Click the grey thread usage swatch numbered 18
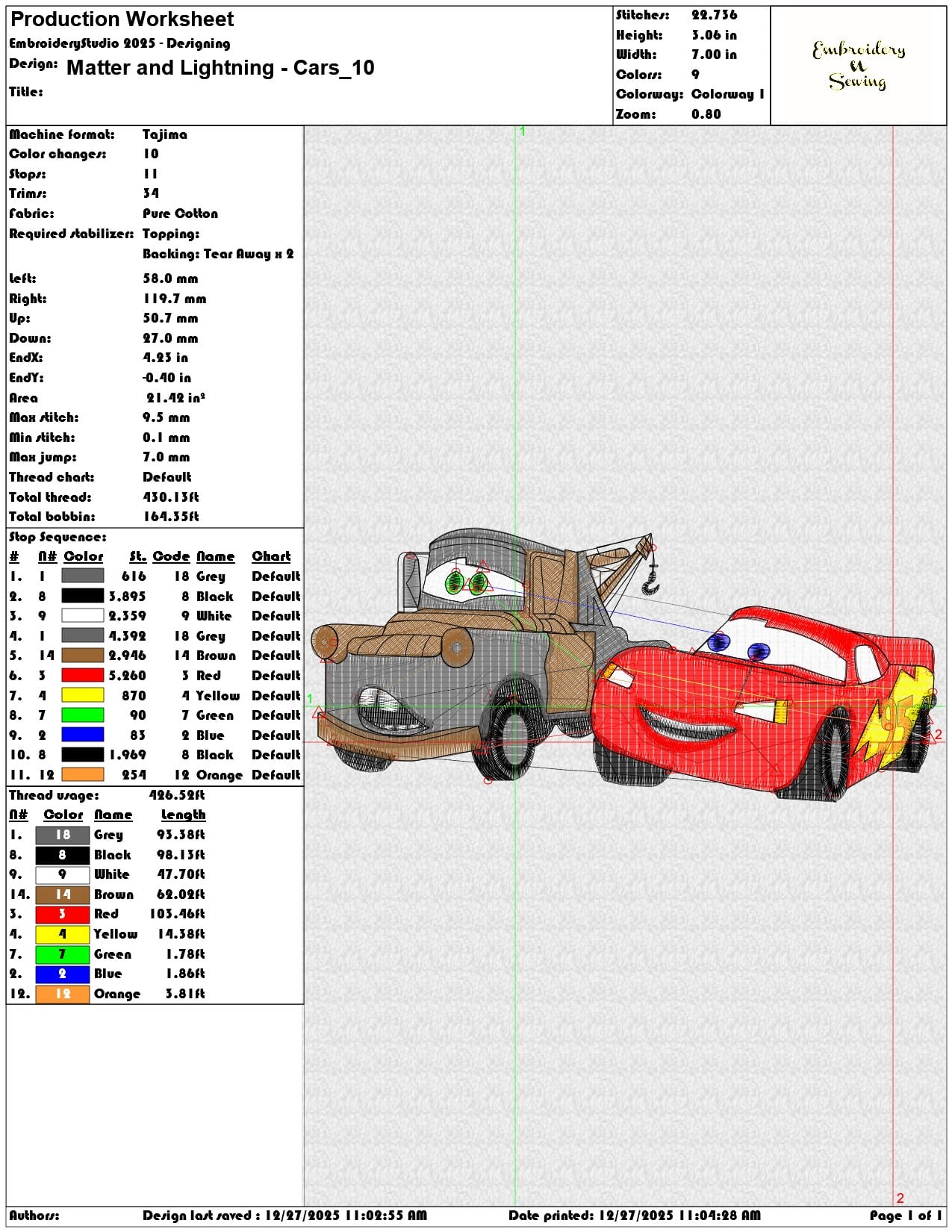The height and width of the screenshot is (1232, 952). pyautogui.click(x=62, y=835)
